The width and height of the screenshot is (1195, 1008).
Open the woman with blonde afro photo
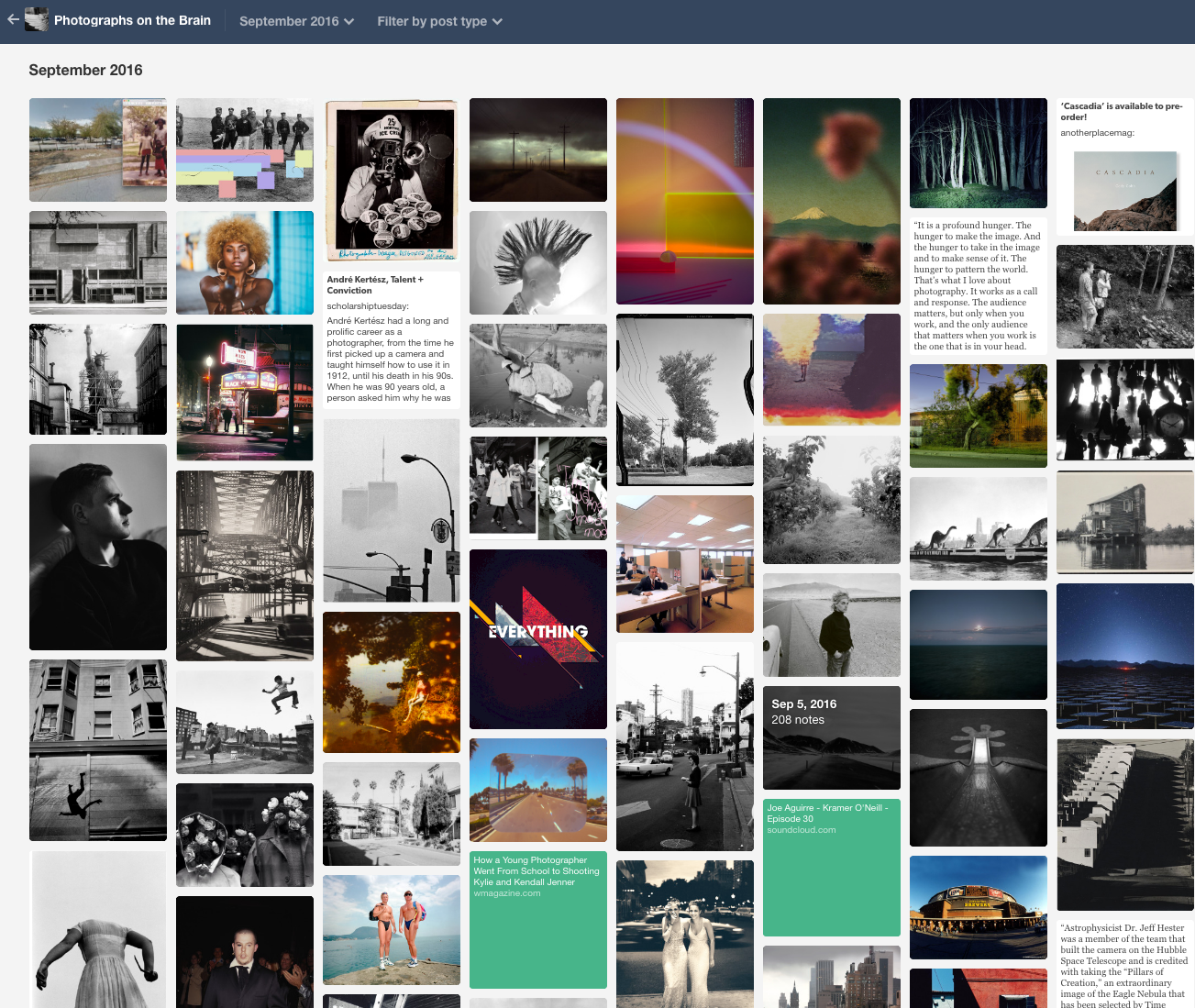tap(245, 262)
